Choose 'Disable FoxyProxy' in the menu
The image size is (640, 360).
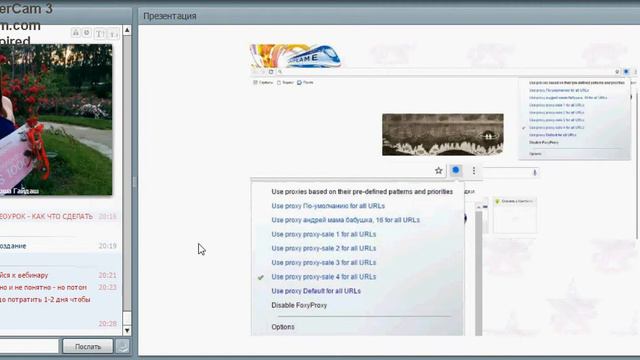tap(299, 305)
